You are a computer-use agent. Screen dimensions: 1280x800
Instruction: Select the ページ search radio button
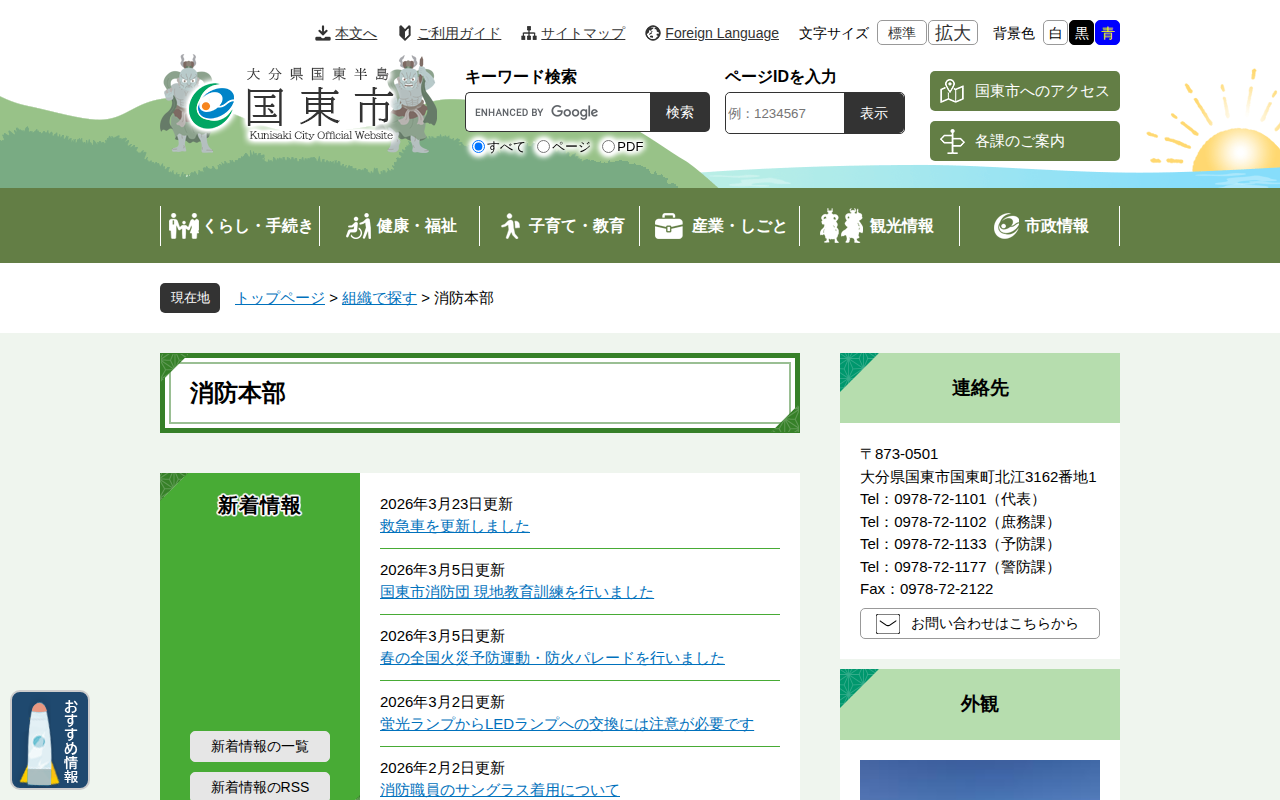pyautogui.click(x=544, y=147)
